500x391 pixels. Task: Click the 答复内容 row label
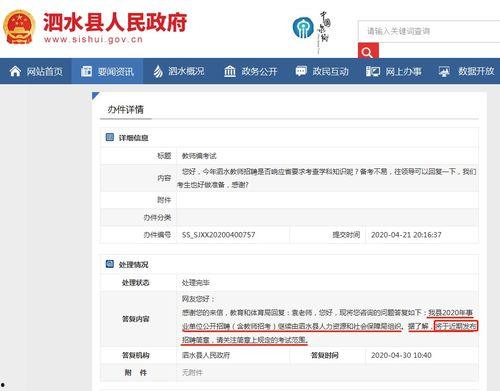pos(135,319)
